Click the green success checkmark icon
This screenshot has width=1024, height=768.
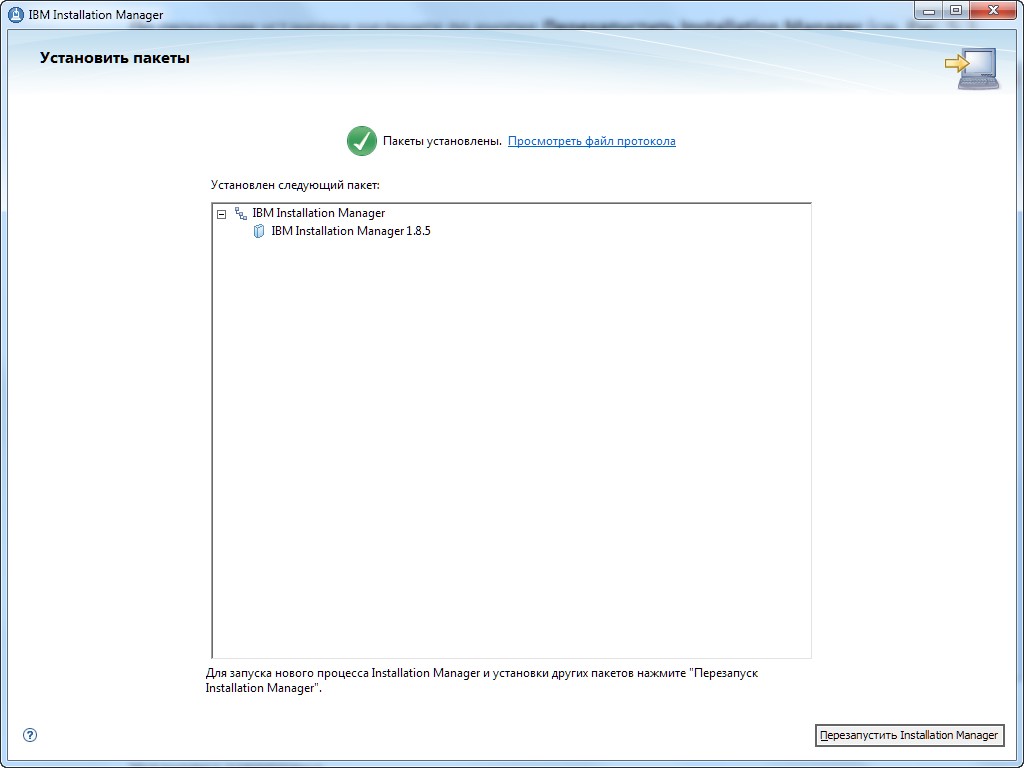[362, 141]
